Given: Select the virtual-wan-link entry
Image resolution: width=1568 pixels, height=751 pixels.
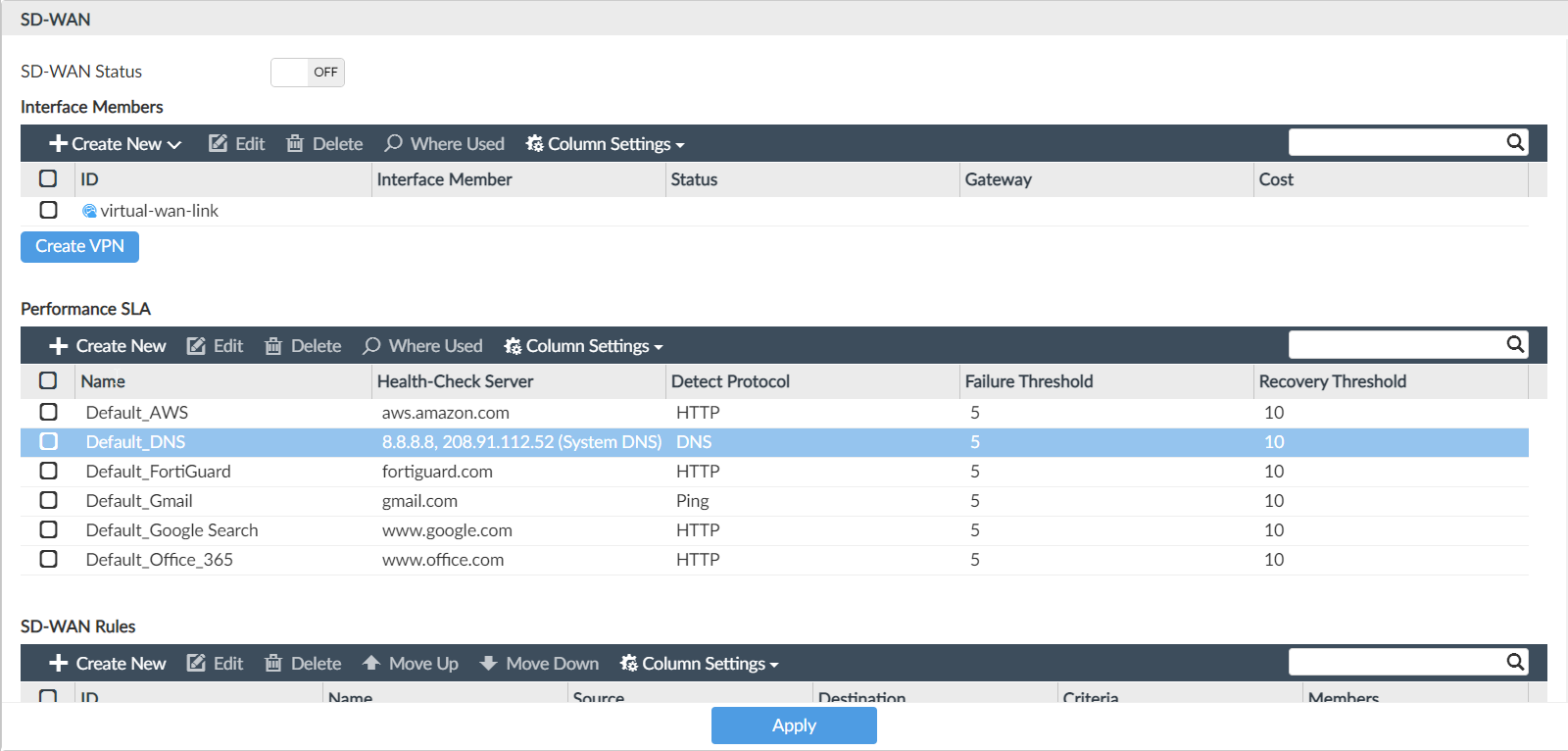Looking at the screenshot, I should [159, 211].
